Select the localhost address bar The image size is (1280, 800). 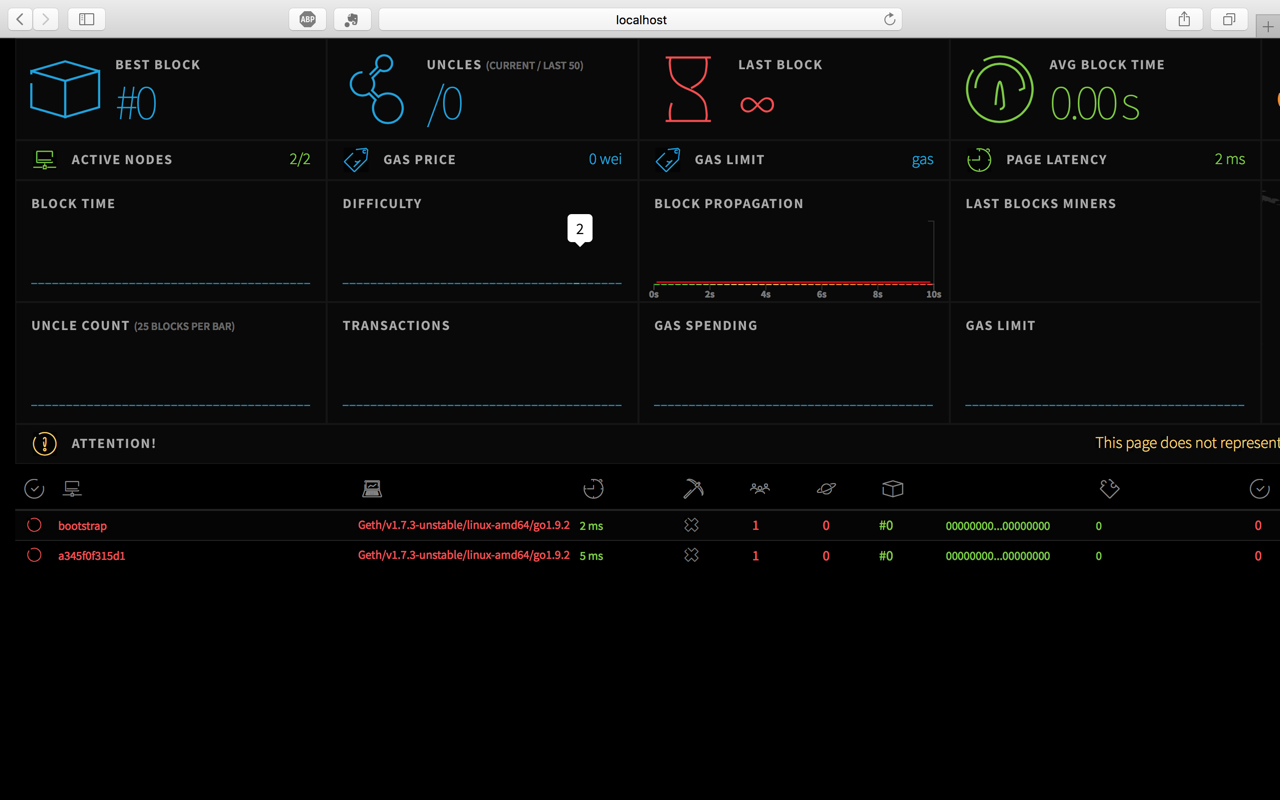point(641,19)
